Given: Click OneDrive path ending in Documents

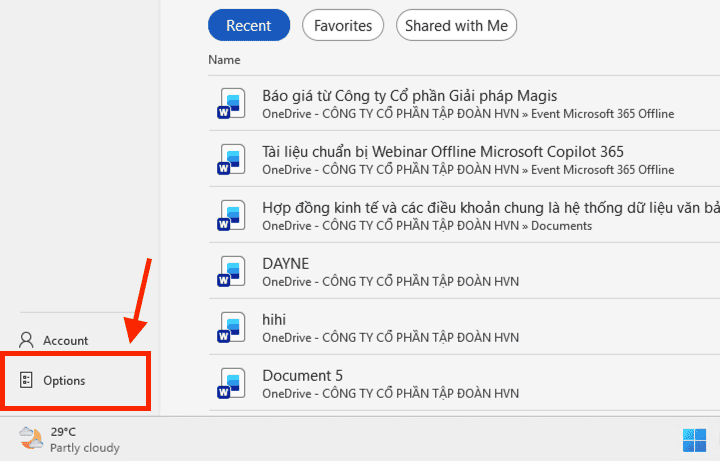Looking at the screenshot, I should tap(427, 226).
